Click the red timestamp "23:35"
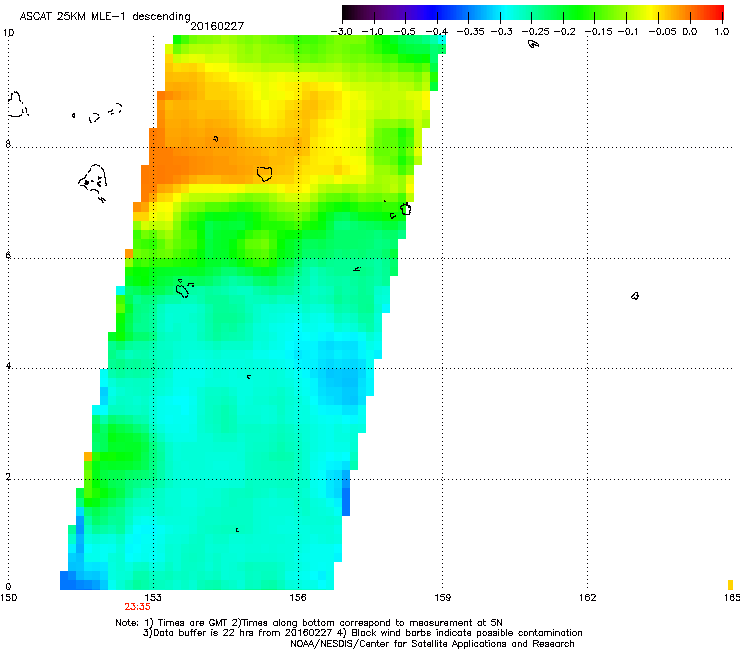 [x=137, y=607]
